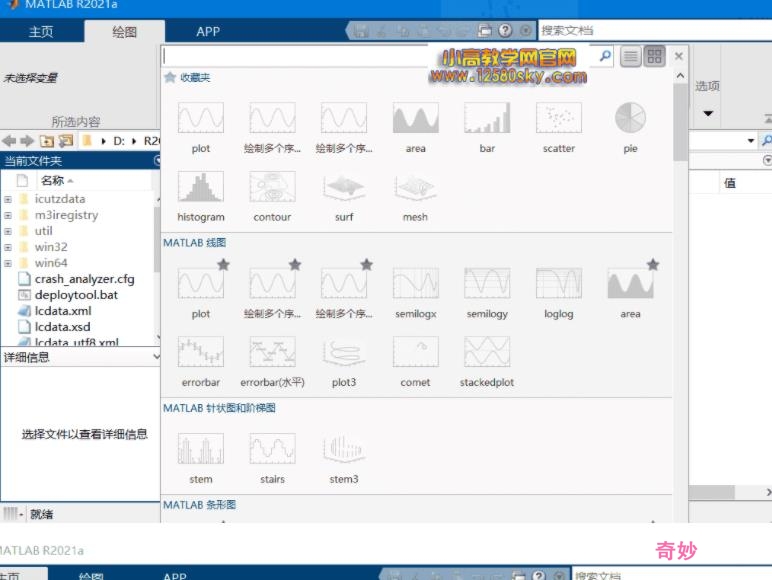Close the plot gallery popup
Viewport: 772px width, 580px height.
tap(678, 56)
